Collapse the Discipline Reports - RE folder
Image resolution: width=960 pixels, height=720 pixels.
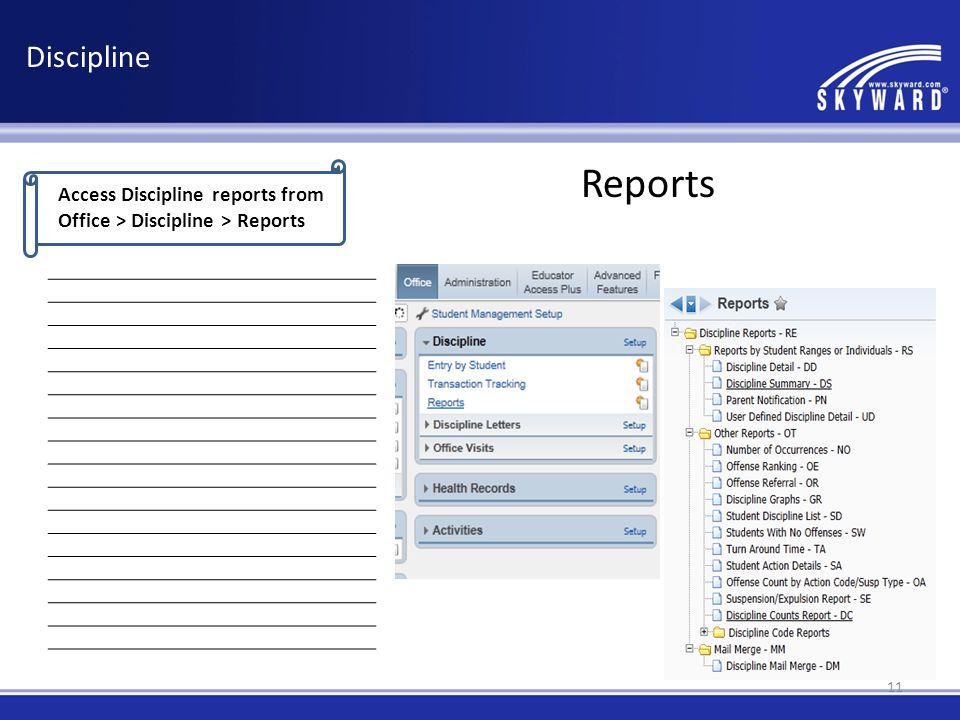[675, 332]
